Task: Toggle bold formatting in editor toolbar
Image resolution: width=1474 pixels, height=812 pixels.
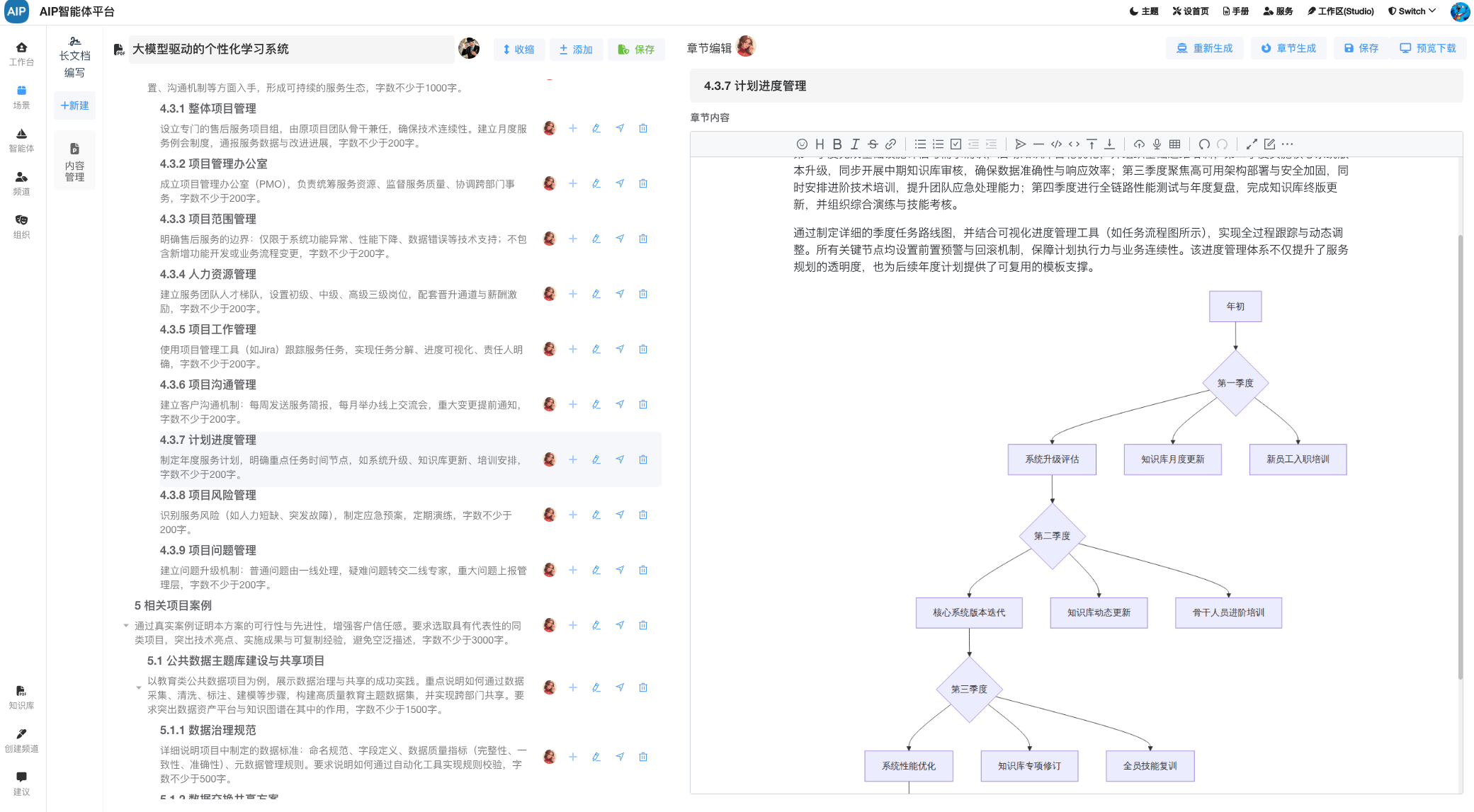Action: (837, 144)
